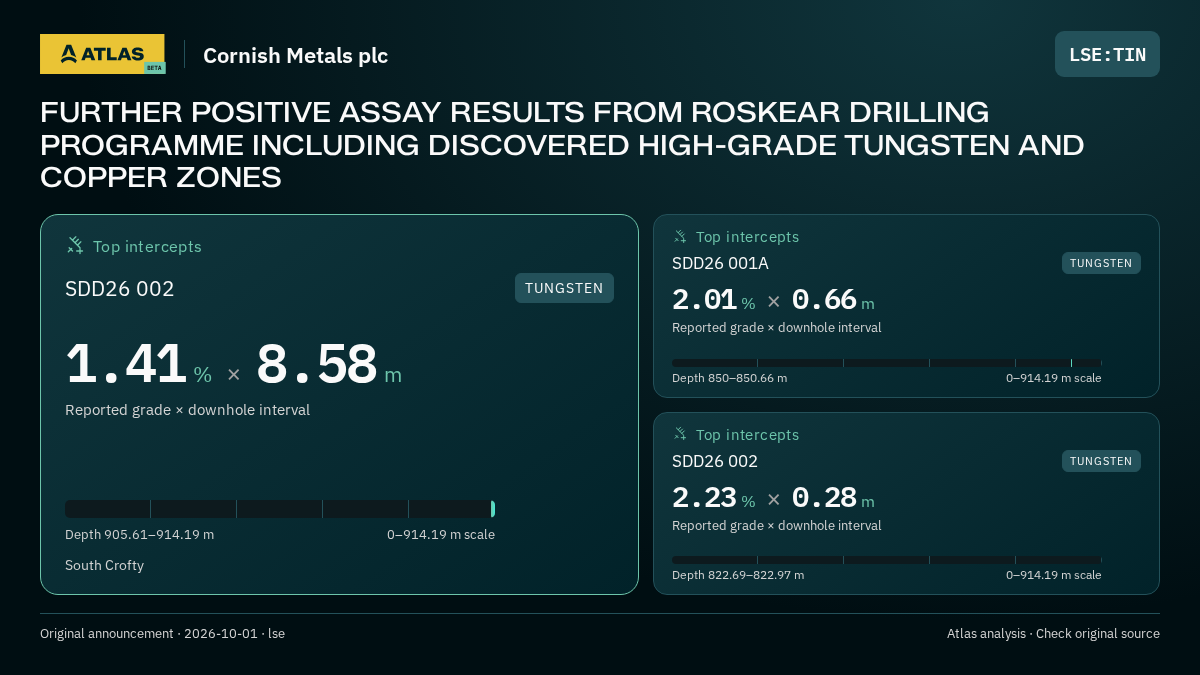Click the 2.23 % grade value
This screenshot has width=1200, height=675.
click(713, 498)
